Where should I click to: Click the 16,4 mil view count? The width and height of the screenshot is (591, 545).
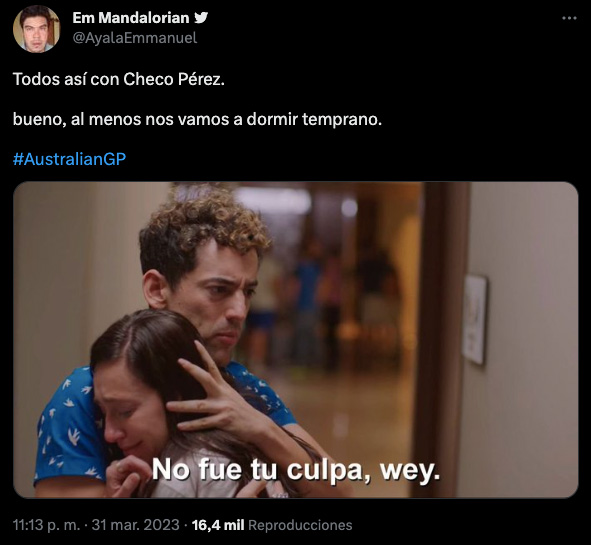click(x=218, y=525)
